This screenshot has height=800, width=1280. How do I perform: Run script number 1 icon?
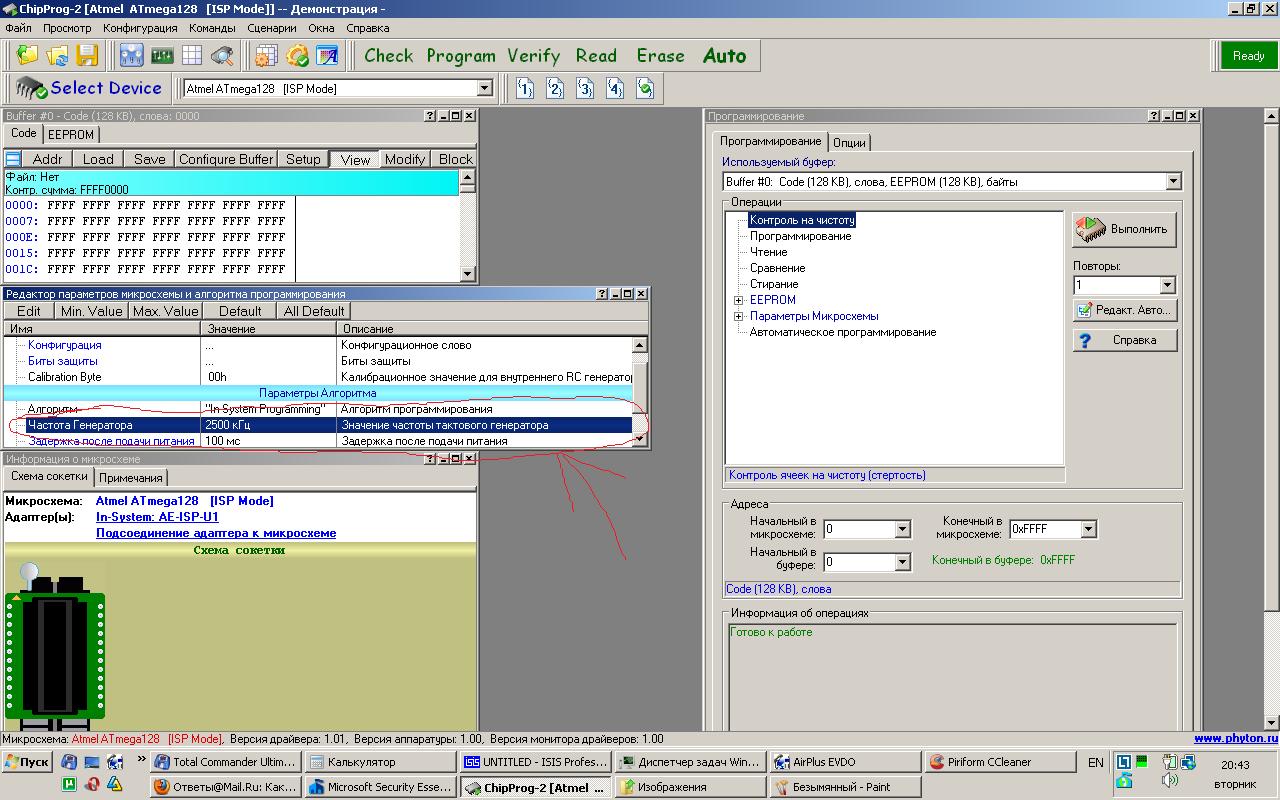525,89
